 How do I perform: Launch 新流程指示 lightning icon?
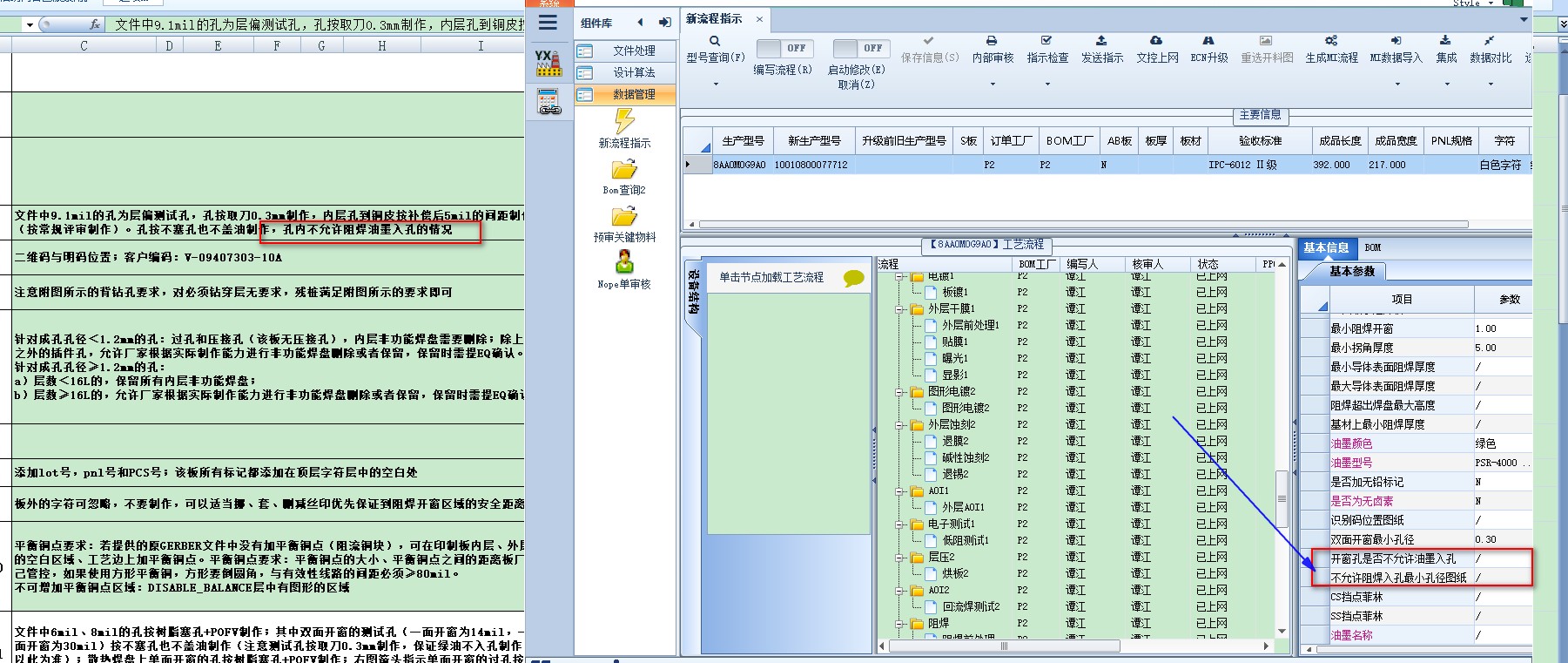[x=624, y=121]
